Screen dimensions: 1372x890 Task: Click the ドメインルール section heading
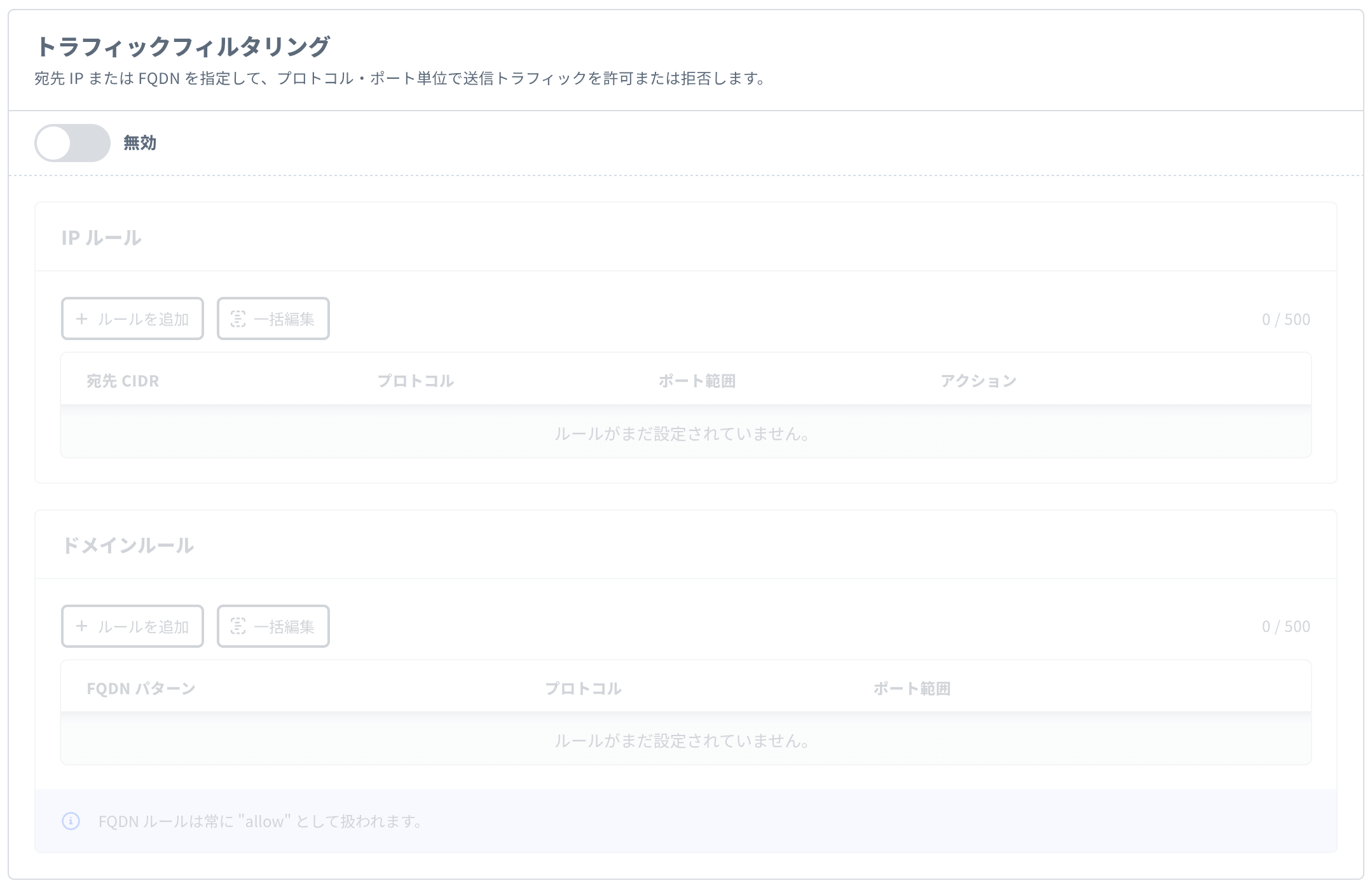click(128, 545)
